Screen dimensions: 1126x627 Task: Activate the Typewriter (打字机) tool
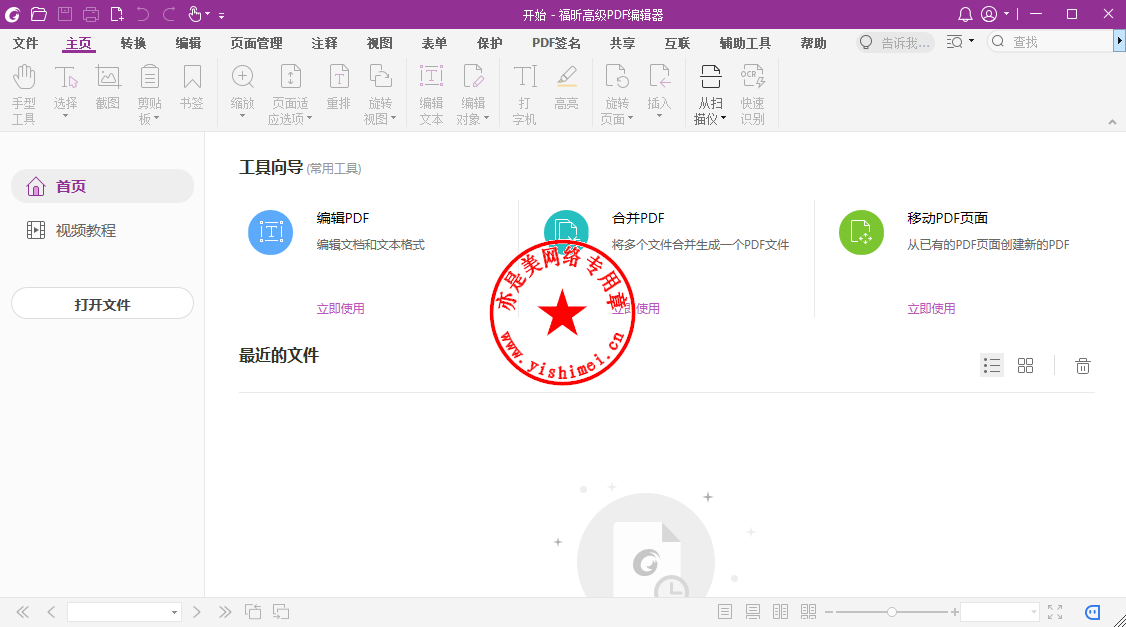[x=524, y=94]
